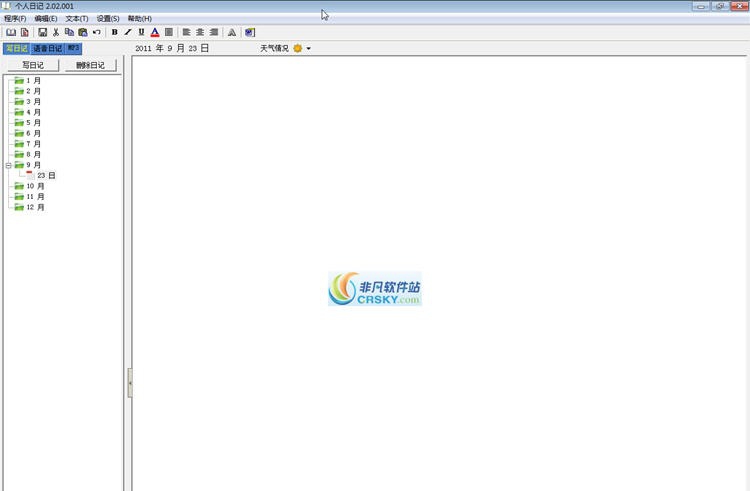Select the 1 月 folder
The image size is (750, 491).
(28, 80)
